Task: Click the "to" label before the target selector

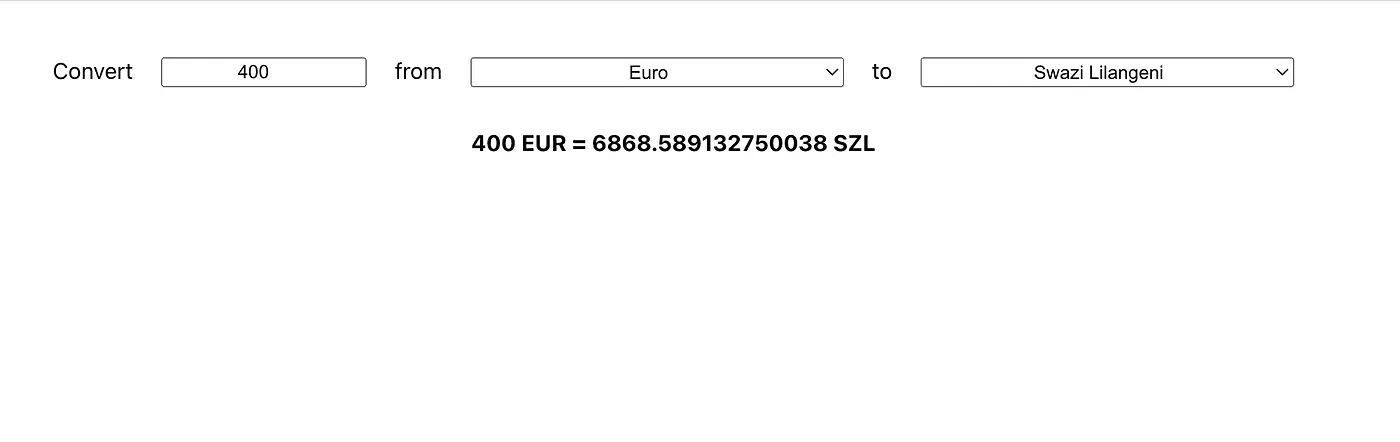Action: pos(881,72)
